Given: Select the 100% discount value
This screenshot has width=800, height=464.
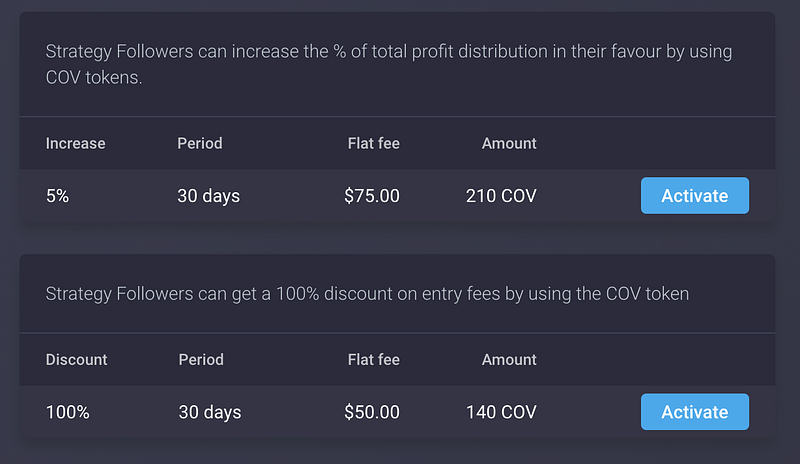Looking at the screenshot, I should point(68,412).
